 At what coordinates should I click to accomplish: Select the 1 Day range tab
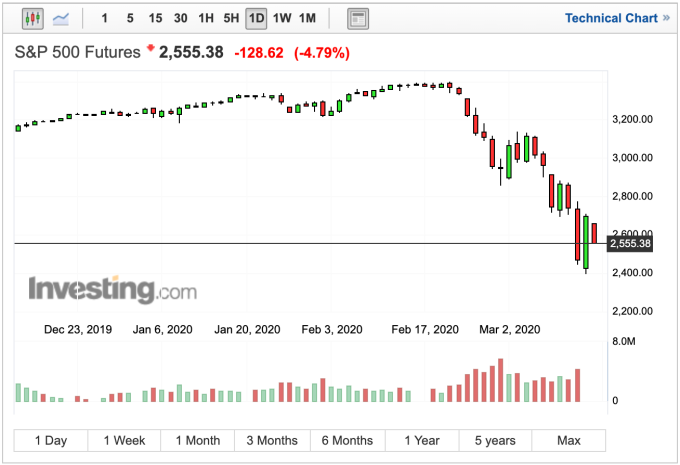point(51,441)
